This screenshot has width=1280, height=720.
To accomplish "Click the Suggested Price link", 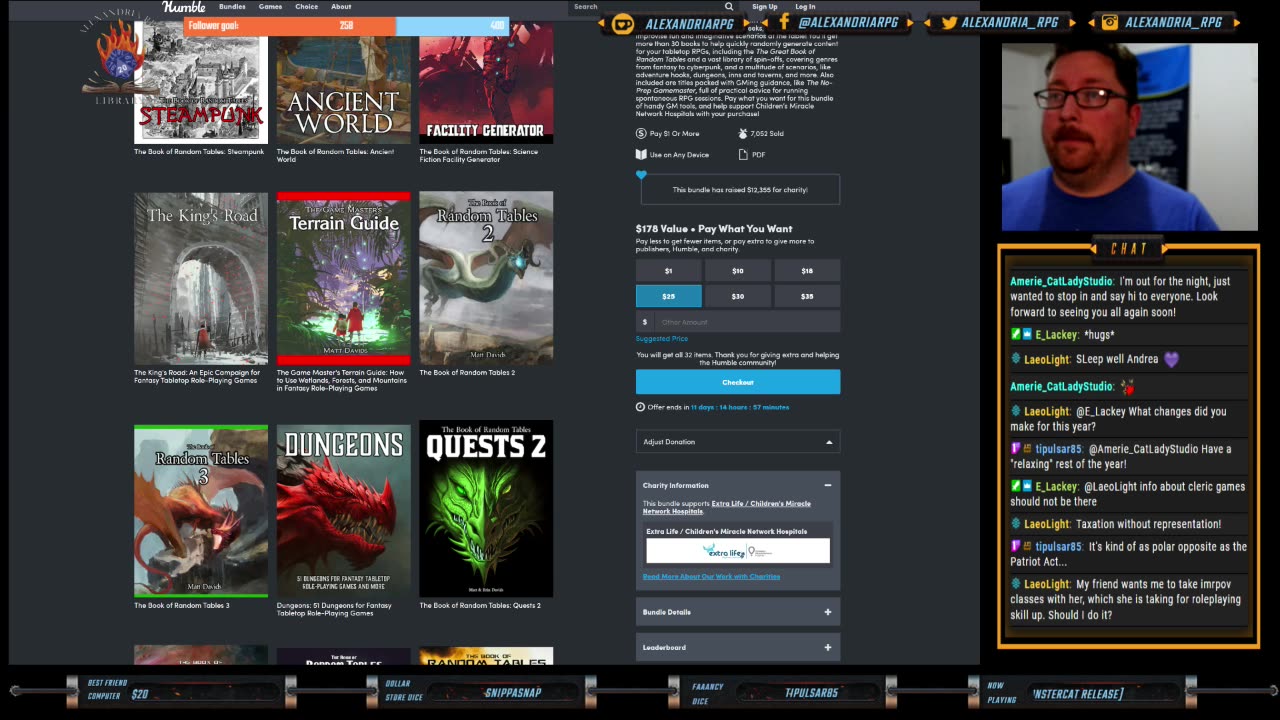I will tap(662, 339).
